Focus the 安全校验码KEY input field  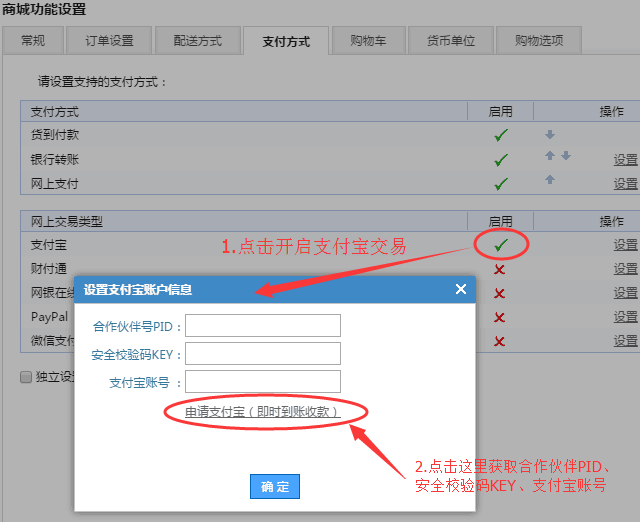click(263, 353)
